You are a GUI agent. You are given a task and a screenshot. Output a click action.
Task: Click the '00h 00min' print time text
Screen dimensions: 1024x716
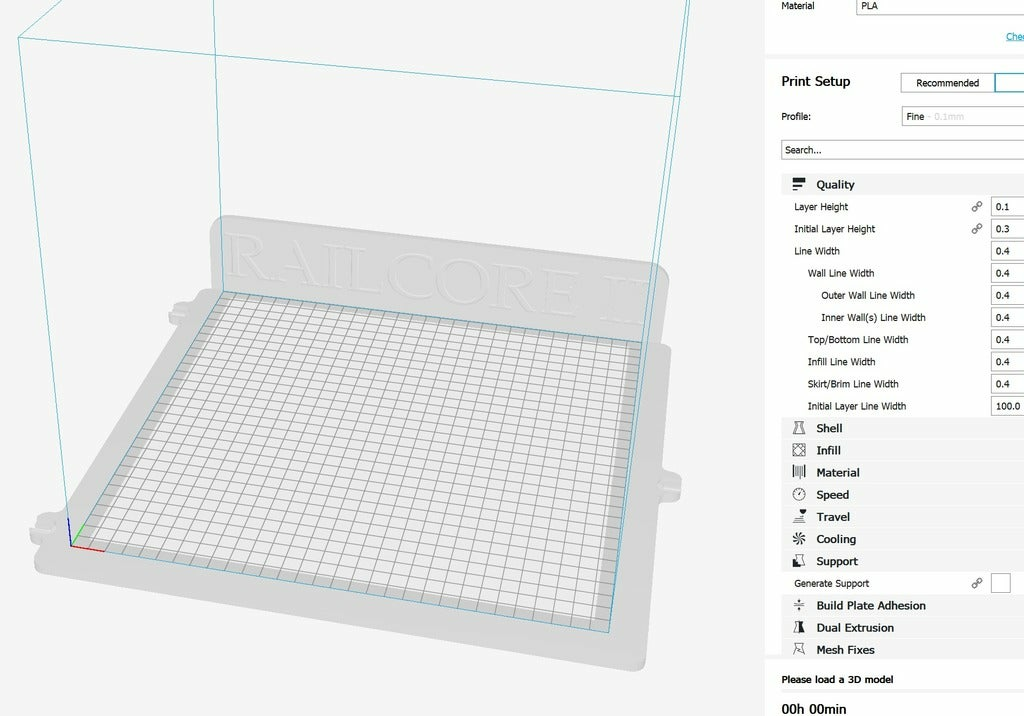tap(814, 709)
